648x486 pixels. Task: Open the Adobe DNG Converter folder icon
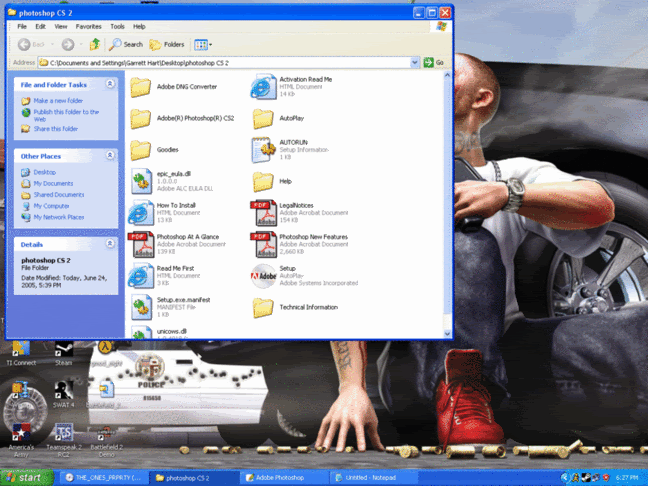tap(141, 87)
